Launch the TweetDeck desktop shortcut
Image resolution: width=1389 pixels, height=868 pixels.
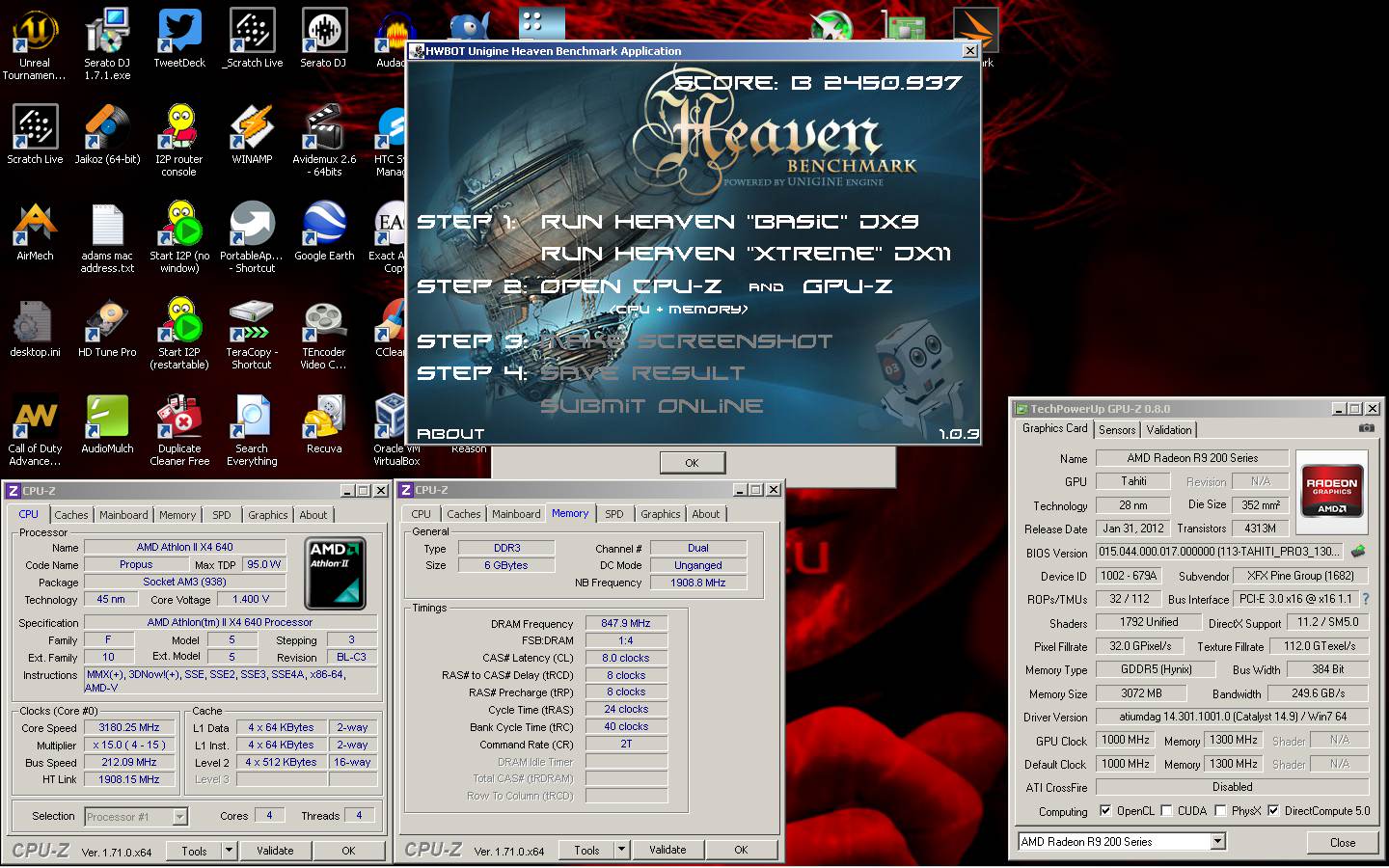[x=179, y=39]
